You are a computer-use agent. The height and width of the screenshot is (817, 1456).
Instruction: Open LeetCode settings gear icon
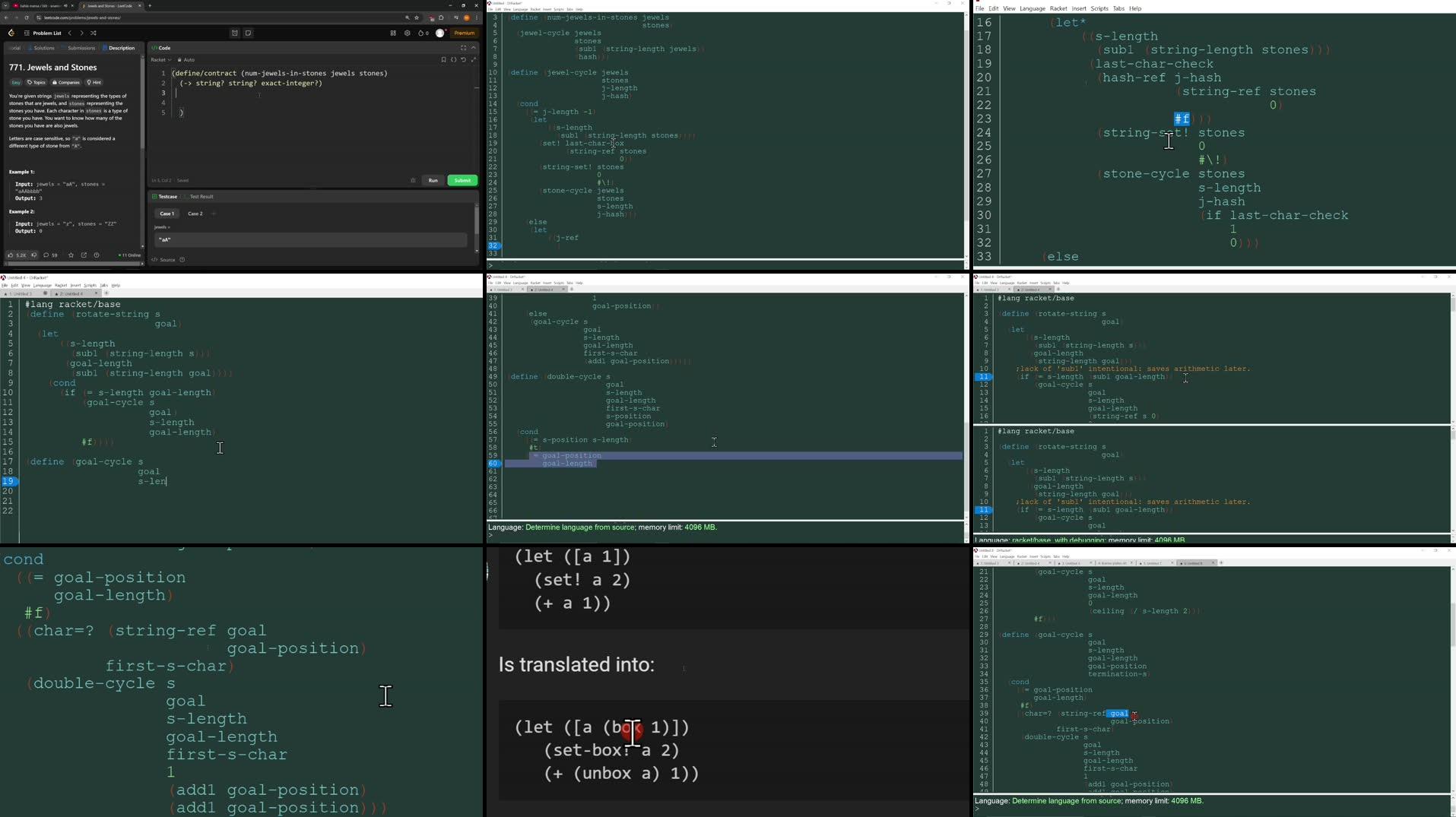click(x=408, y=33)
